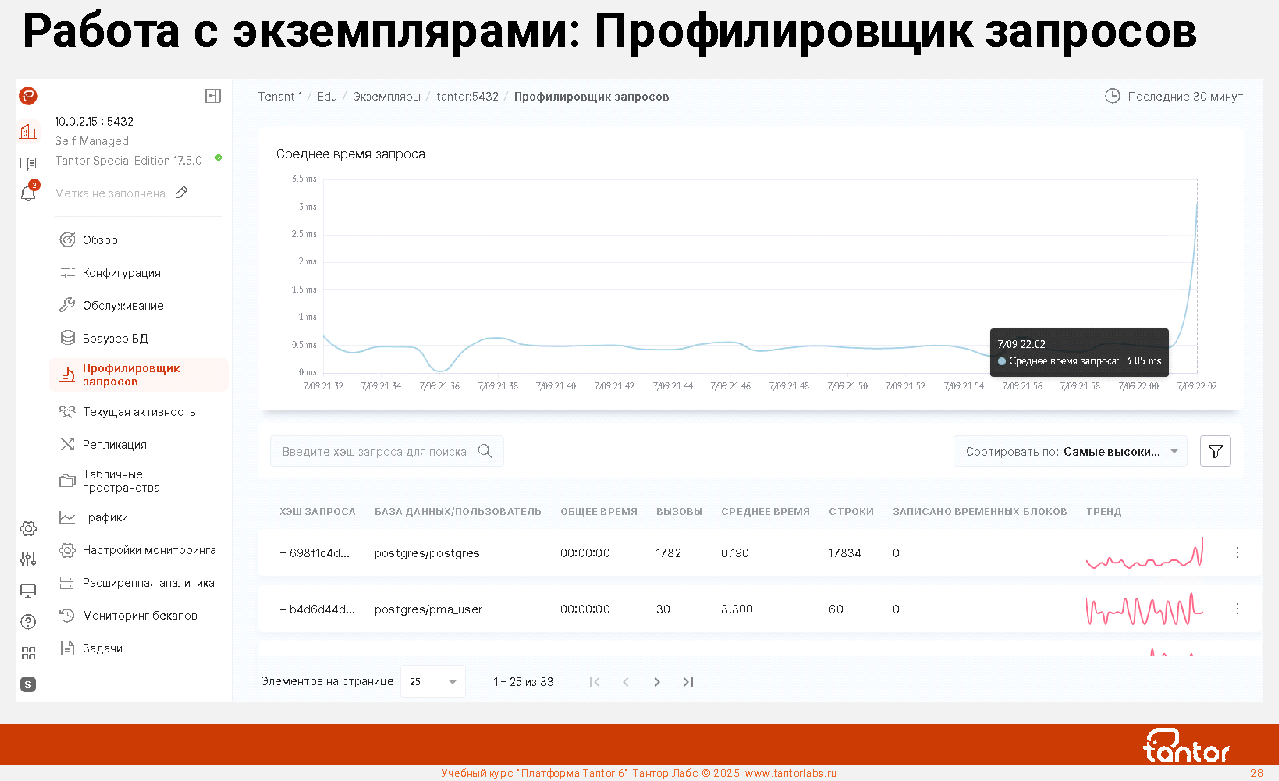Open 'Репликация' in the sidebar menu
The height and width of the screenshot is (781, 1279).
tap(115, 444)
